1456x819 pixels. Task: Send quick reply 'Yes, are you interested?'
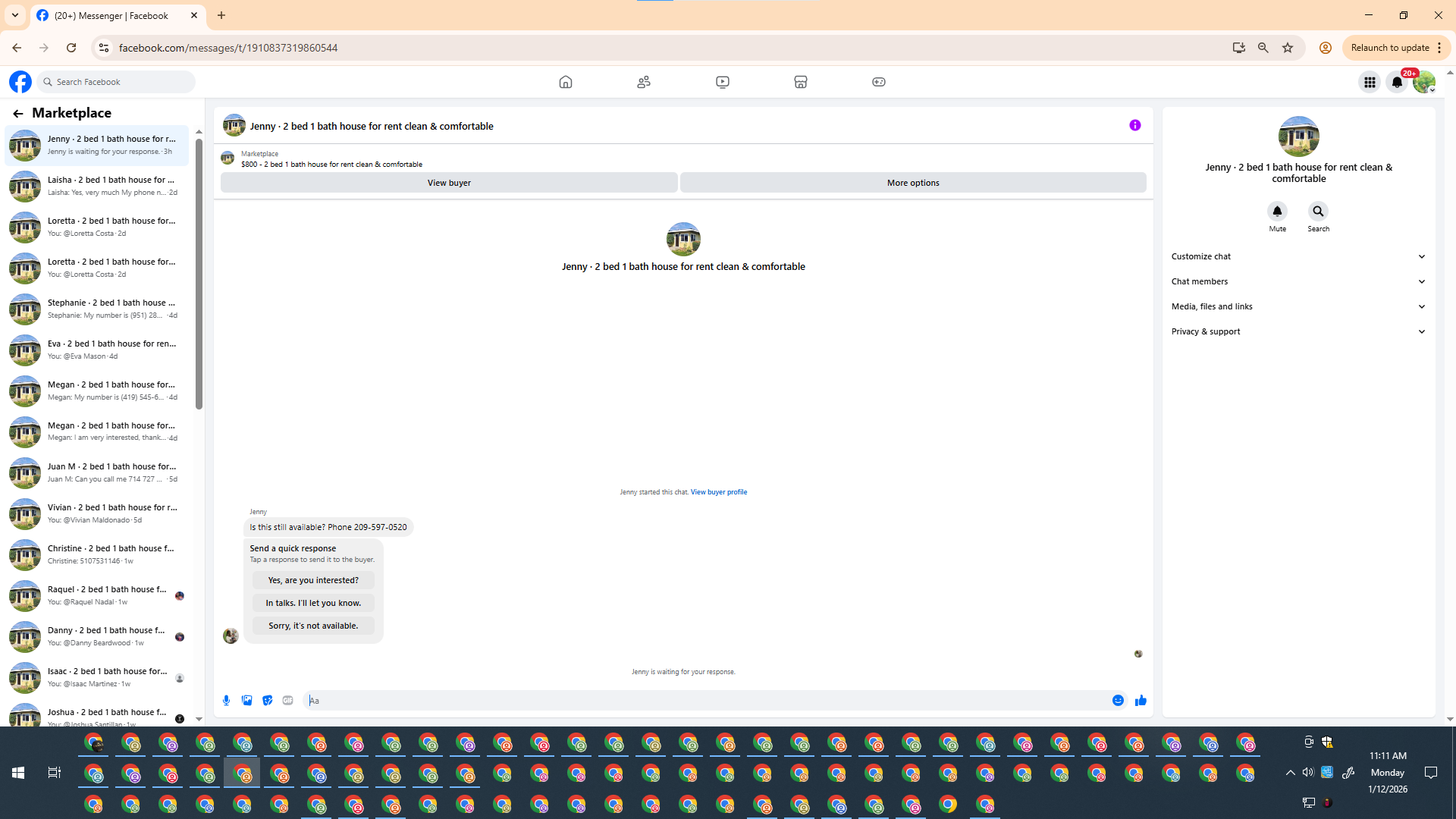click(x=313, y=580)
